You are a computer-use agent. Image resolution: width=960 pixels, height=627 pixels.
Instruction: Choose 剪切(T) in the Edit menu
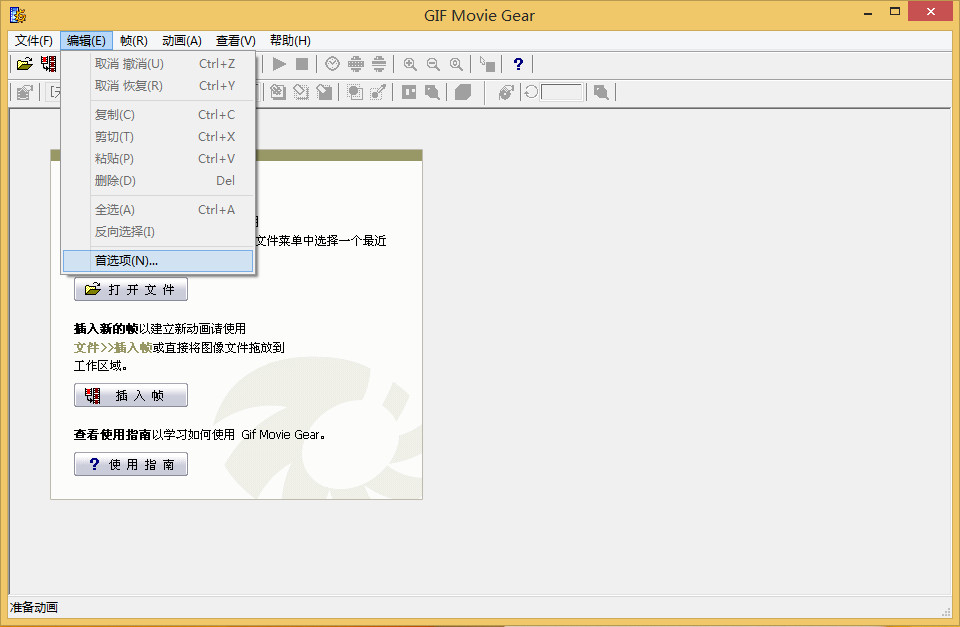point(158,137)
